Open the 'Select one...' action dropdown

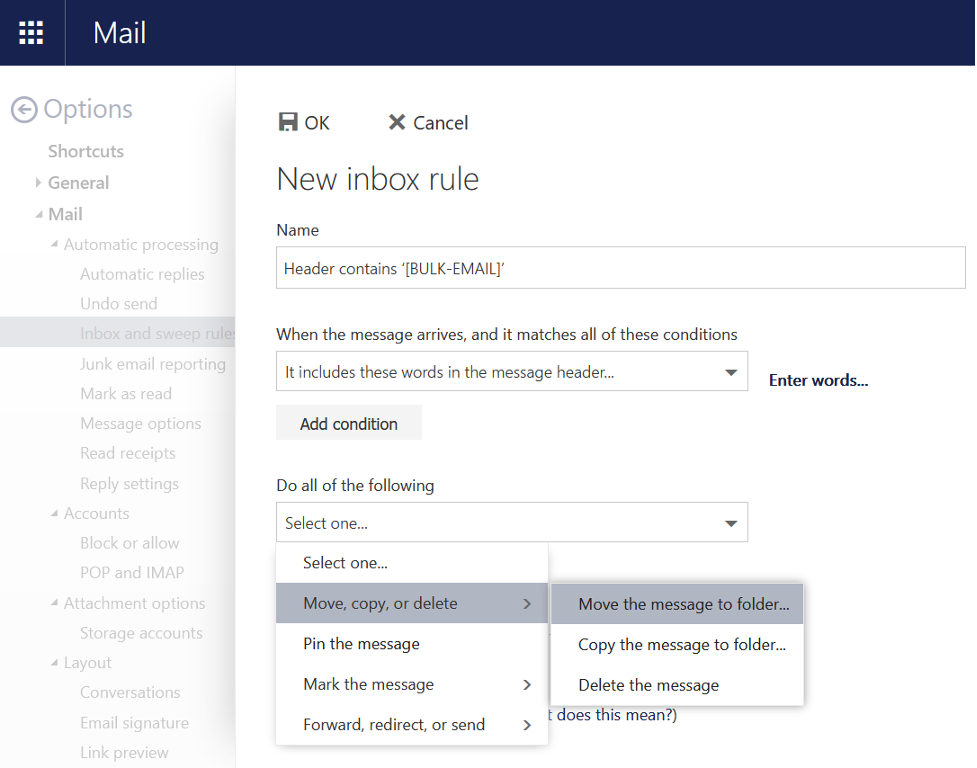pyautogui.click(x=731, y=523)
